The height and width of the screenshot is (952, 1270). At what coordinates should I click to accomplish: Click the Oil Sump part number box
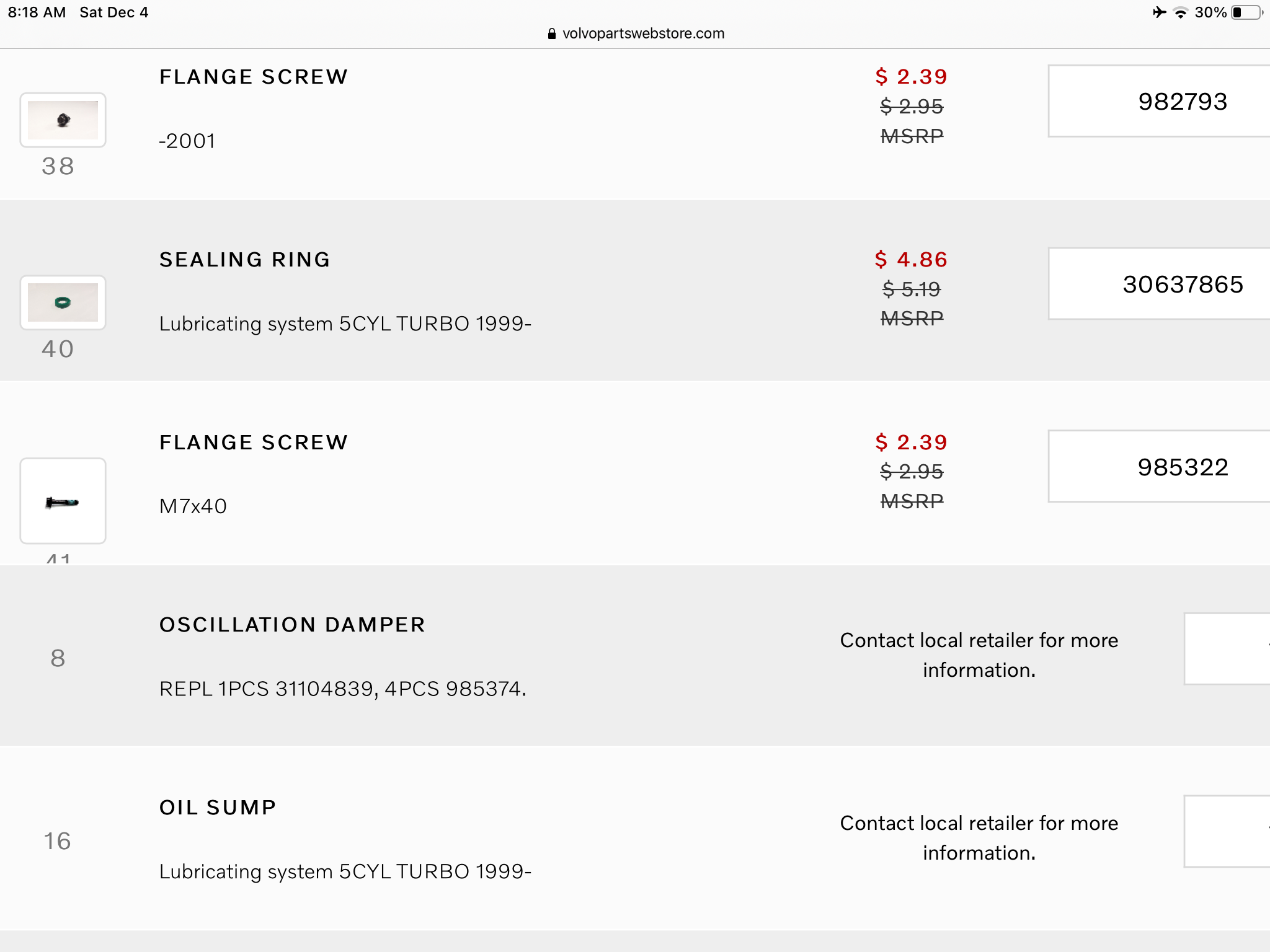[1228, 832]
